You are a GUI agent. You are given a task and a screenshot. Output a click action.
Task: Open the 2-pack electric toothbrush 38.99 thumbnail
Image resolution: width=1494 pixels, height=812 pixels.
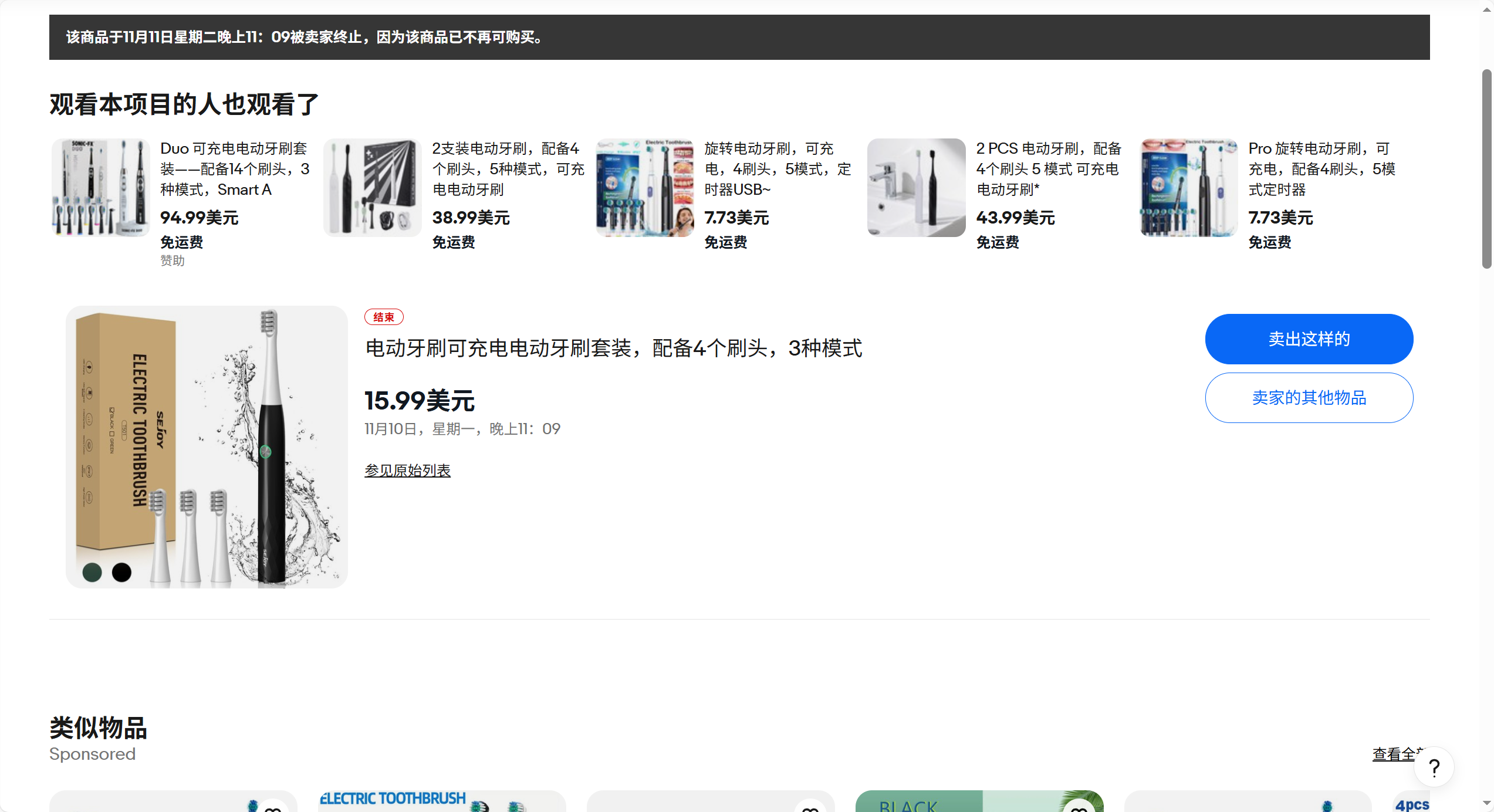click(372, 188)
